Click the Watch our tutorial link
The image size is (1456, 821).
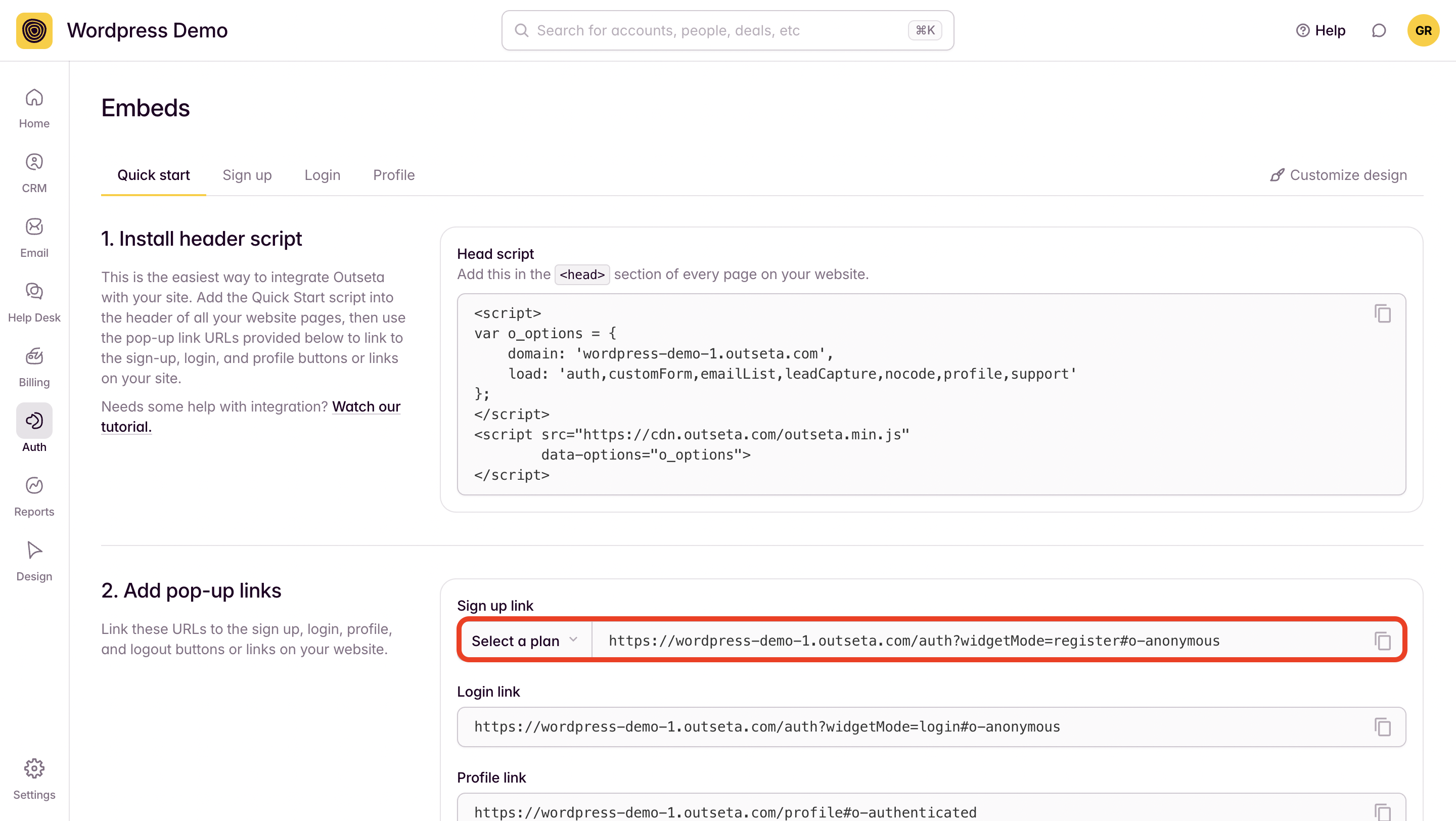366,407
